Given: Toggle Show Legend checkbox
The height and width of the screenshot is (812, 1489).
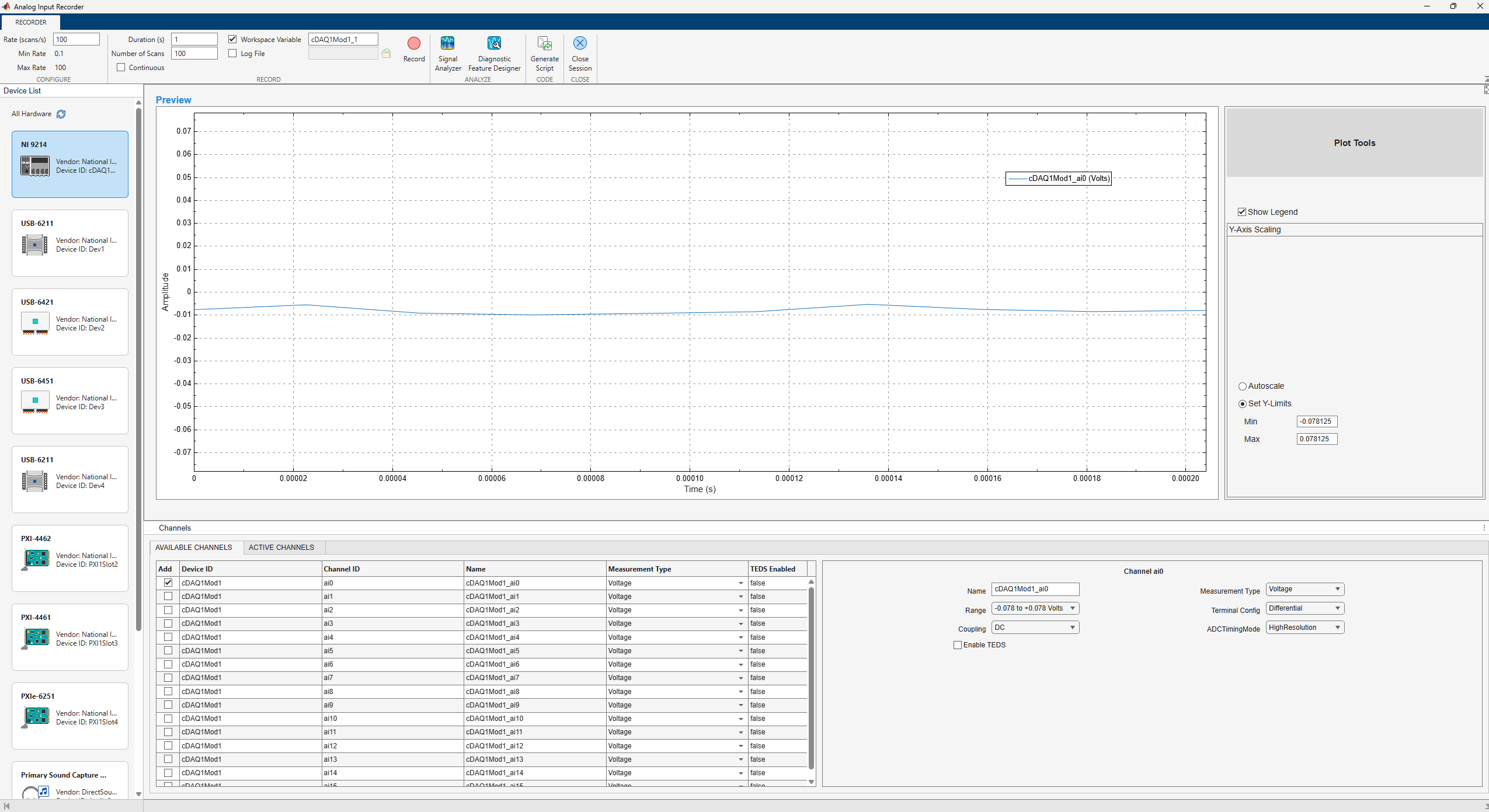Looking at the screenshot, I should point(1242,212).
